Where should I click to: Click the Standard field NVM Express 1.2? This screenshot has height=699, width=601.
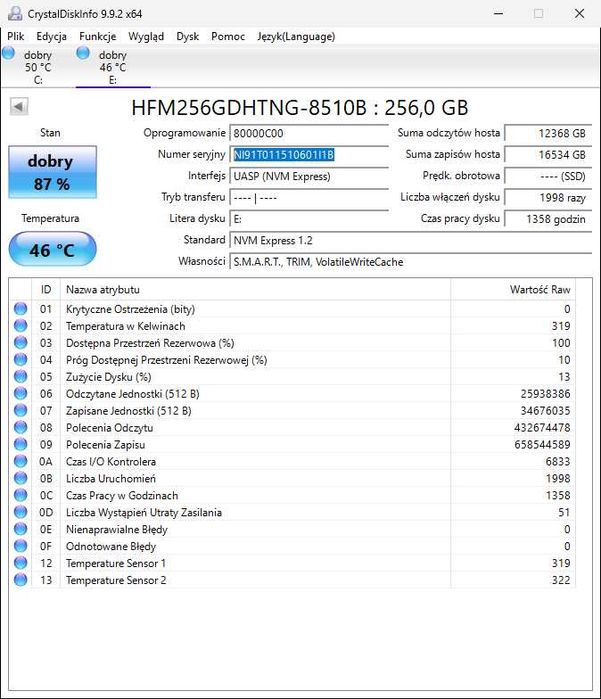click(411, 240)
